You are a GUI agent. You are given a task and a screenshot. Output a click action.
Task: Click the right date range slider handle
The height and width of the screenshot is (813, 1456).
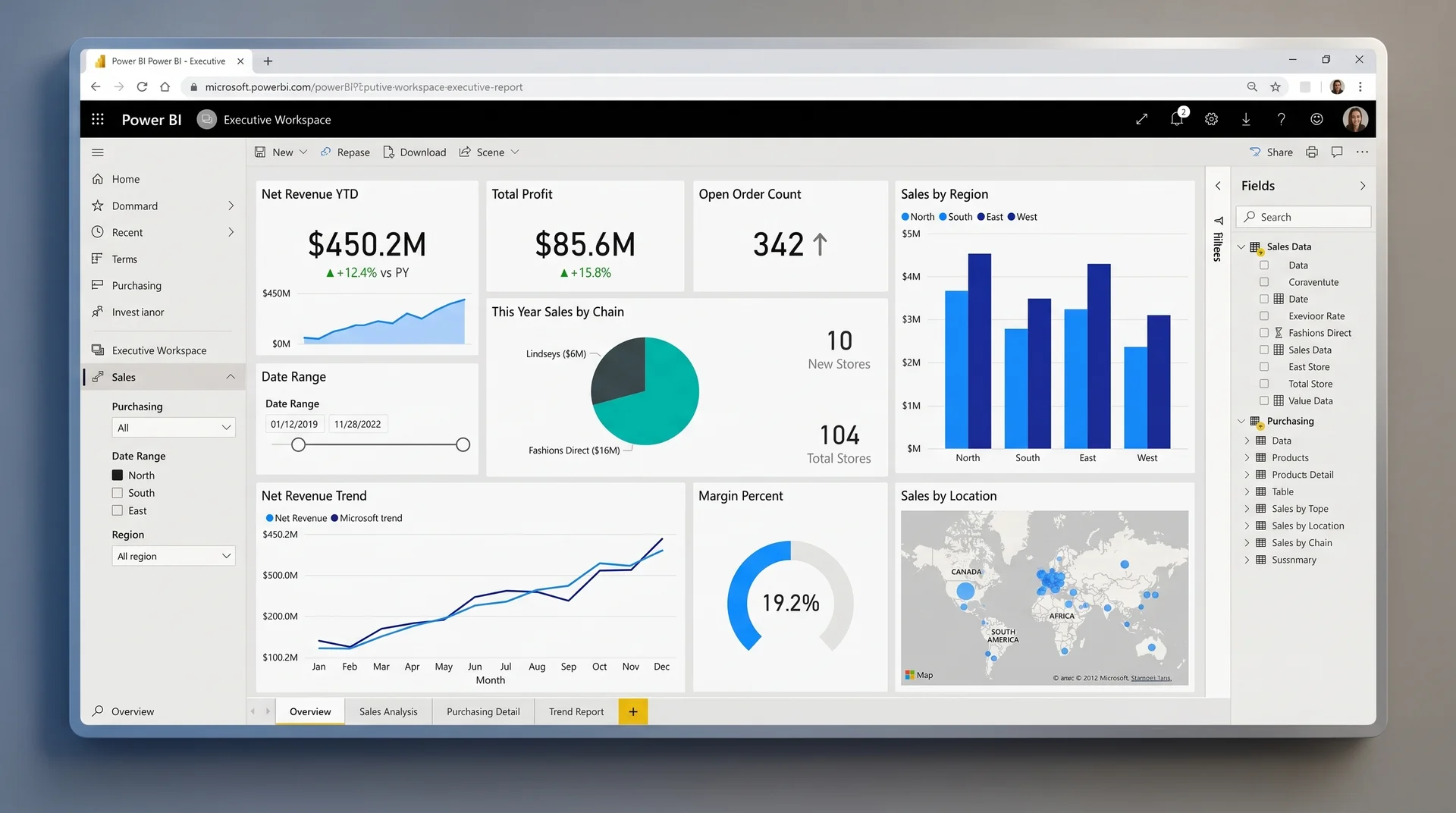(x=463, y=445)
